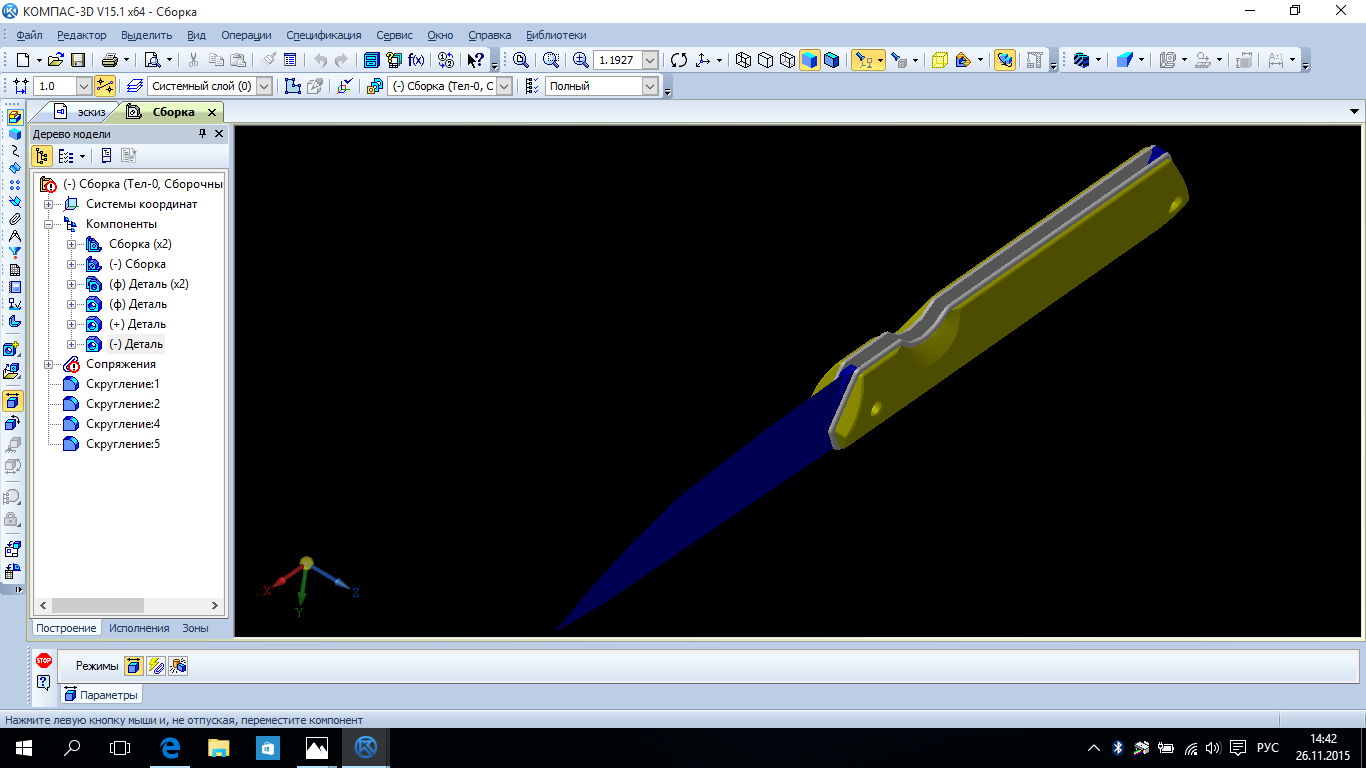Open the Print preview tool
The image size is (1366, 768).
tap(152, 60)
